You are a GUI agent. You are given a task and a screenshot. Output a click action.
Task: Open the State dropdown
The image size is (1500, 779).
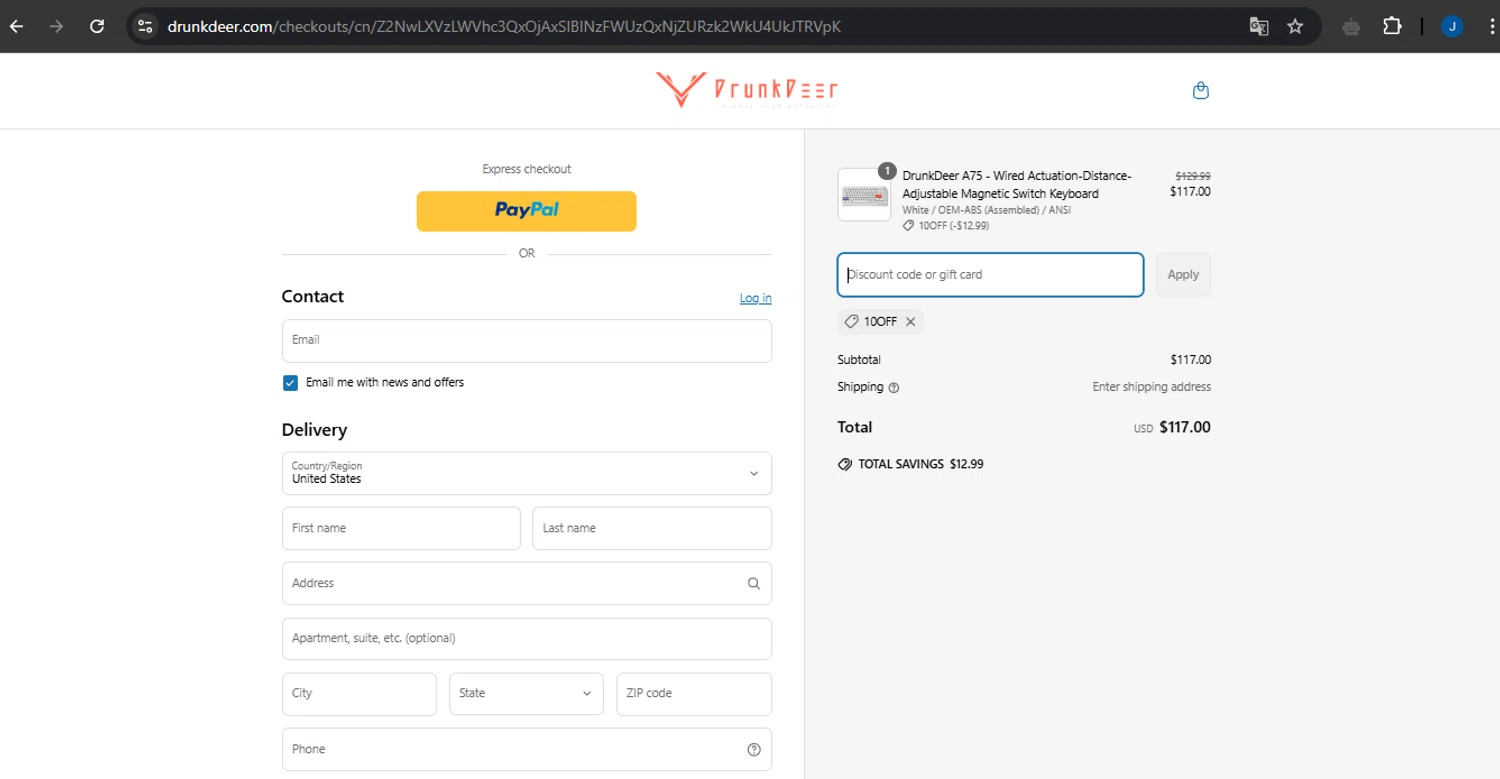point(526,694)
